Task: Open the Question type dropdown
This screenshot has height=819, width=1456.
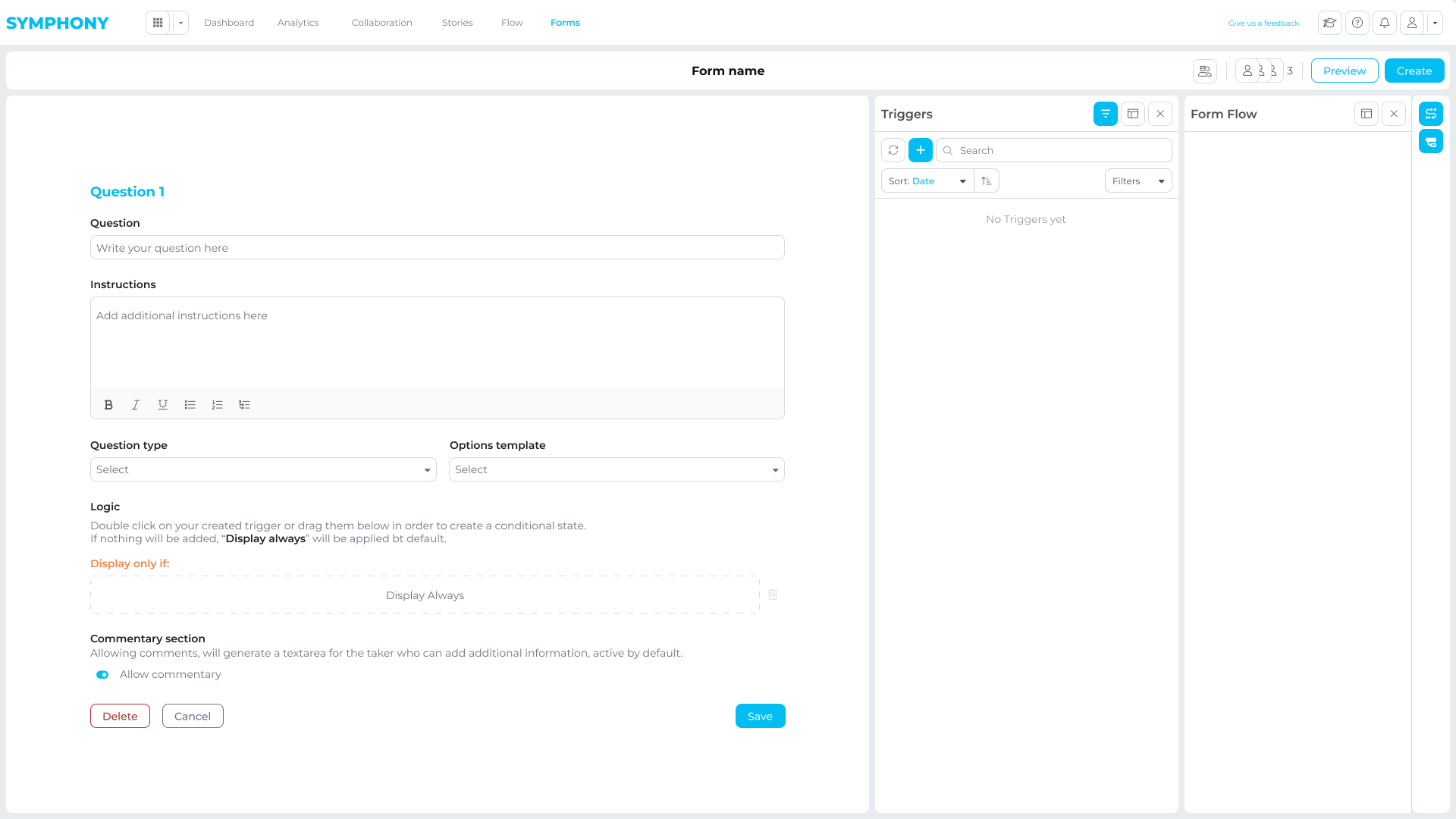Action: tap(263, 469)
